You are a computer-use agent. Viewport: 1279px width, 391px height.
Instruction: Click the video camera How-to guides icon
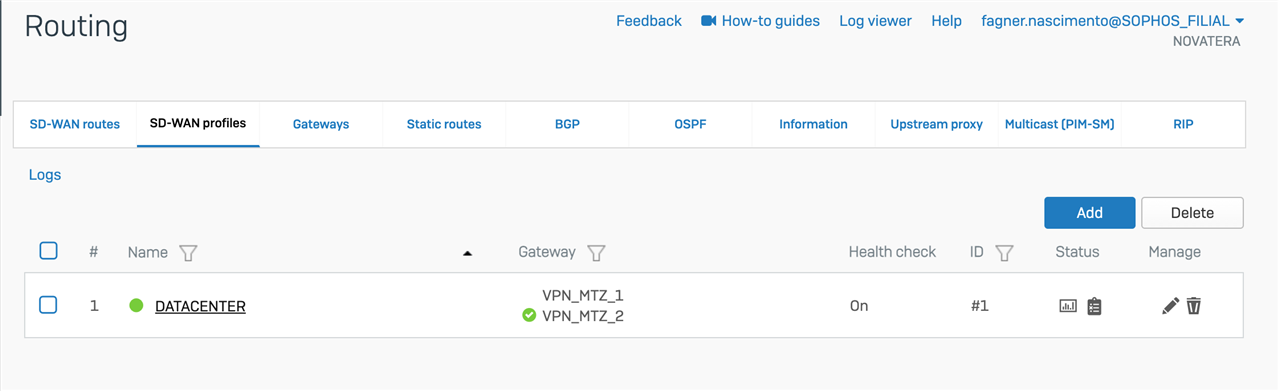click(x=709, y=21)
